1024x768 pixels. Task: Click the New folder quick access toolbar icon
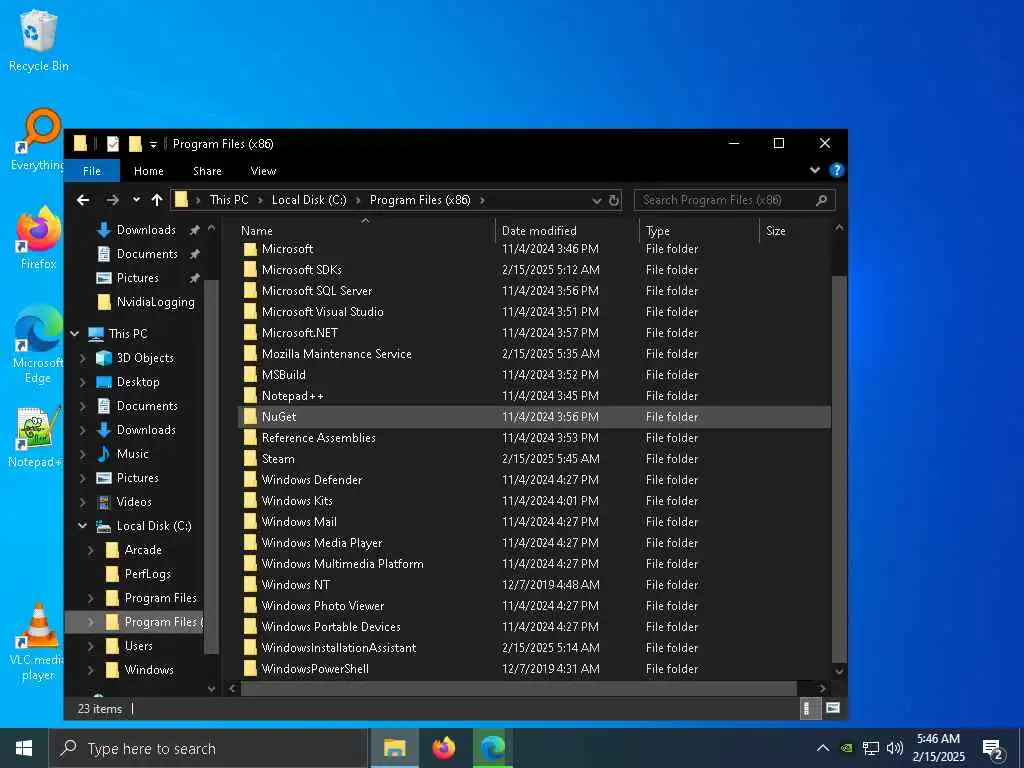135,144
